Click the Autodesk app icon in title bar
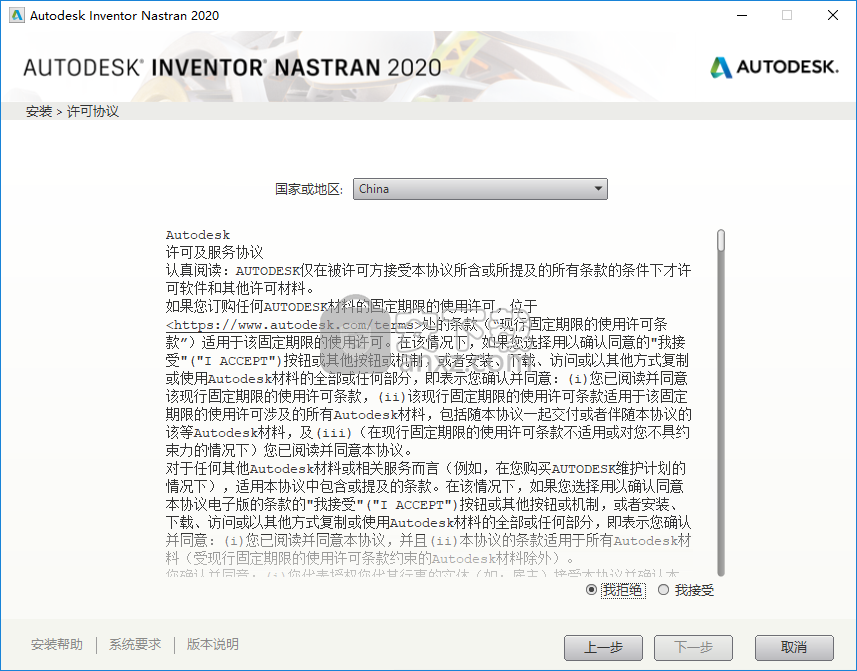This screenshot has height=671, width=857. (x=17, y=15)
